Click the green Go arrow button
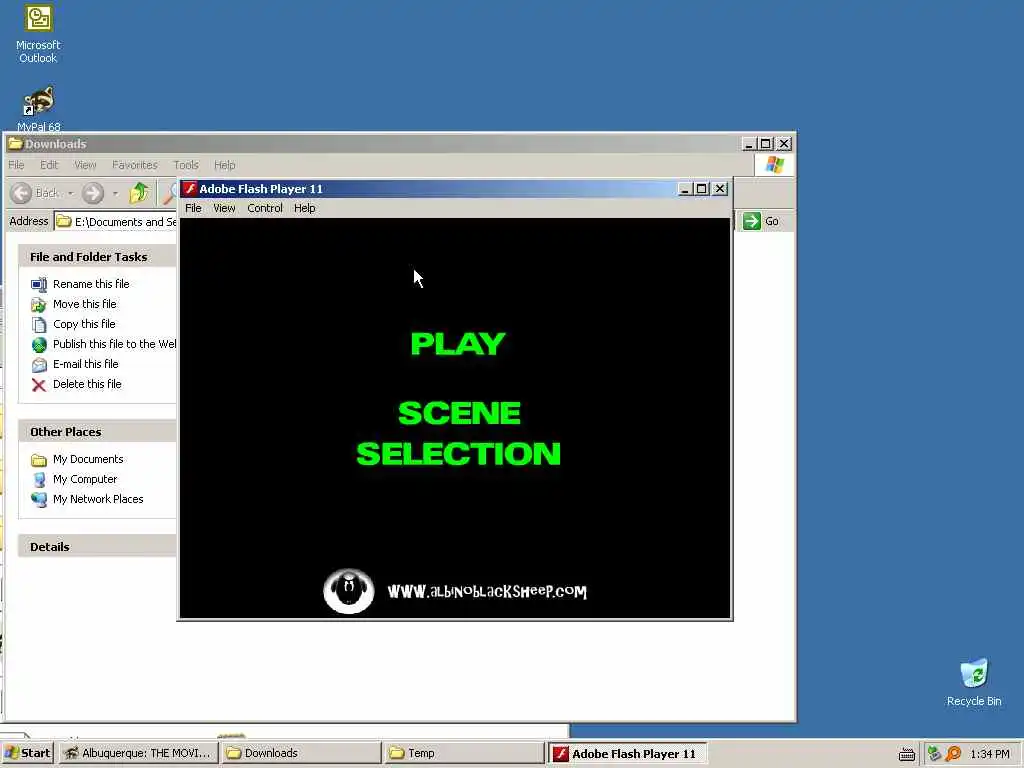The width and height of the screenshot is (1024, 768). (x=752, y=221)
